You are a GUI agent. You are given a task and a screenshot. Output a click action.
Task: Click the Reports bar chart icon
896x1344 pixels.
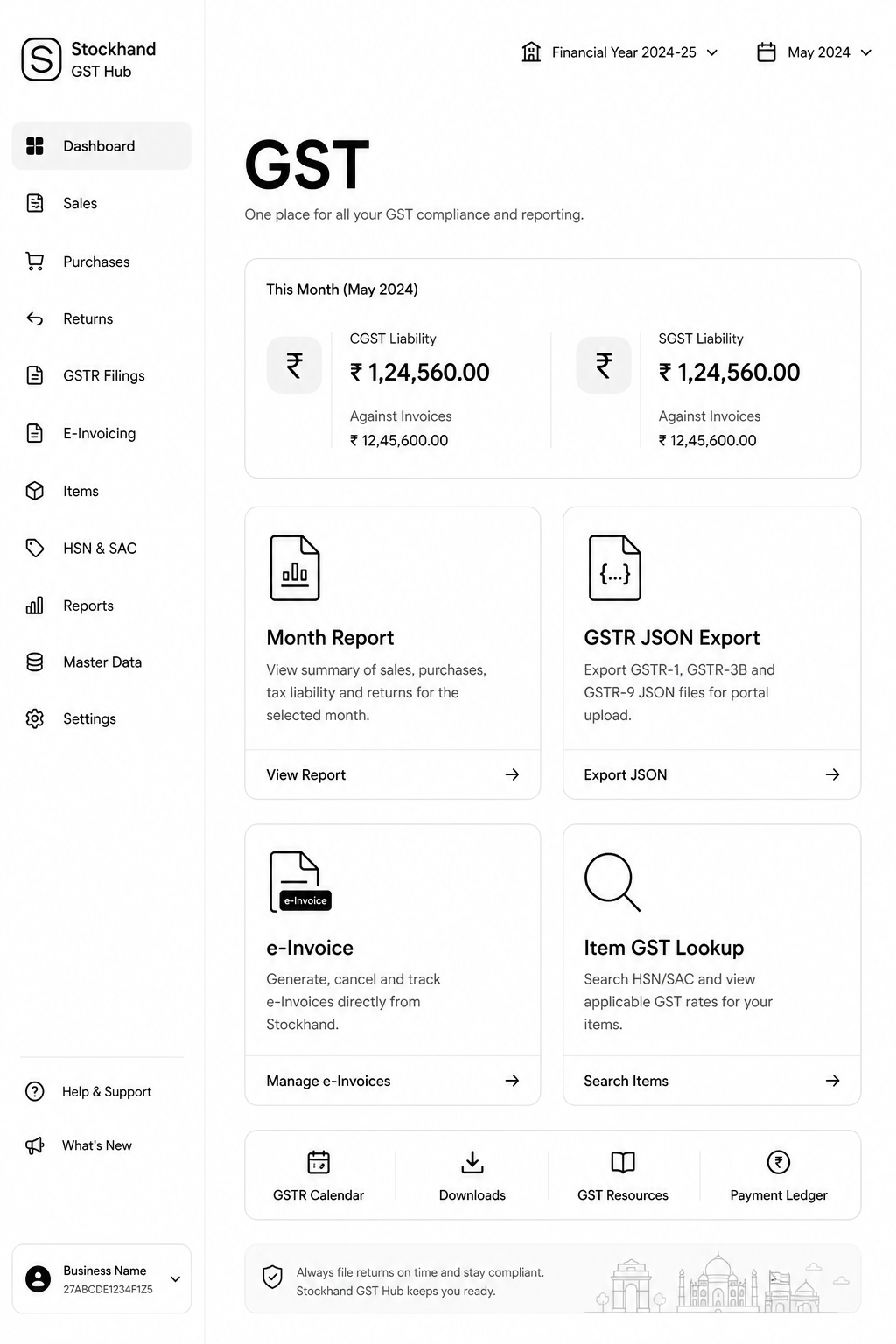click(x=35, y=605)
